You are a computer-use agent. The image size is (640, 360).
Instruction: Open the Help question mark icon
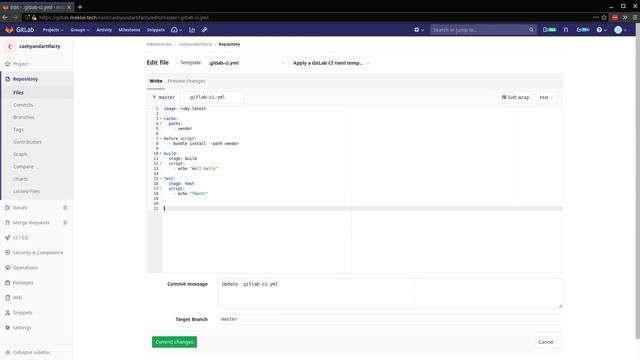pos(601,30)
